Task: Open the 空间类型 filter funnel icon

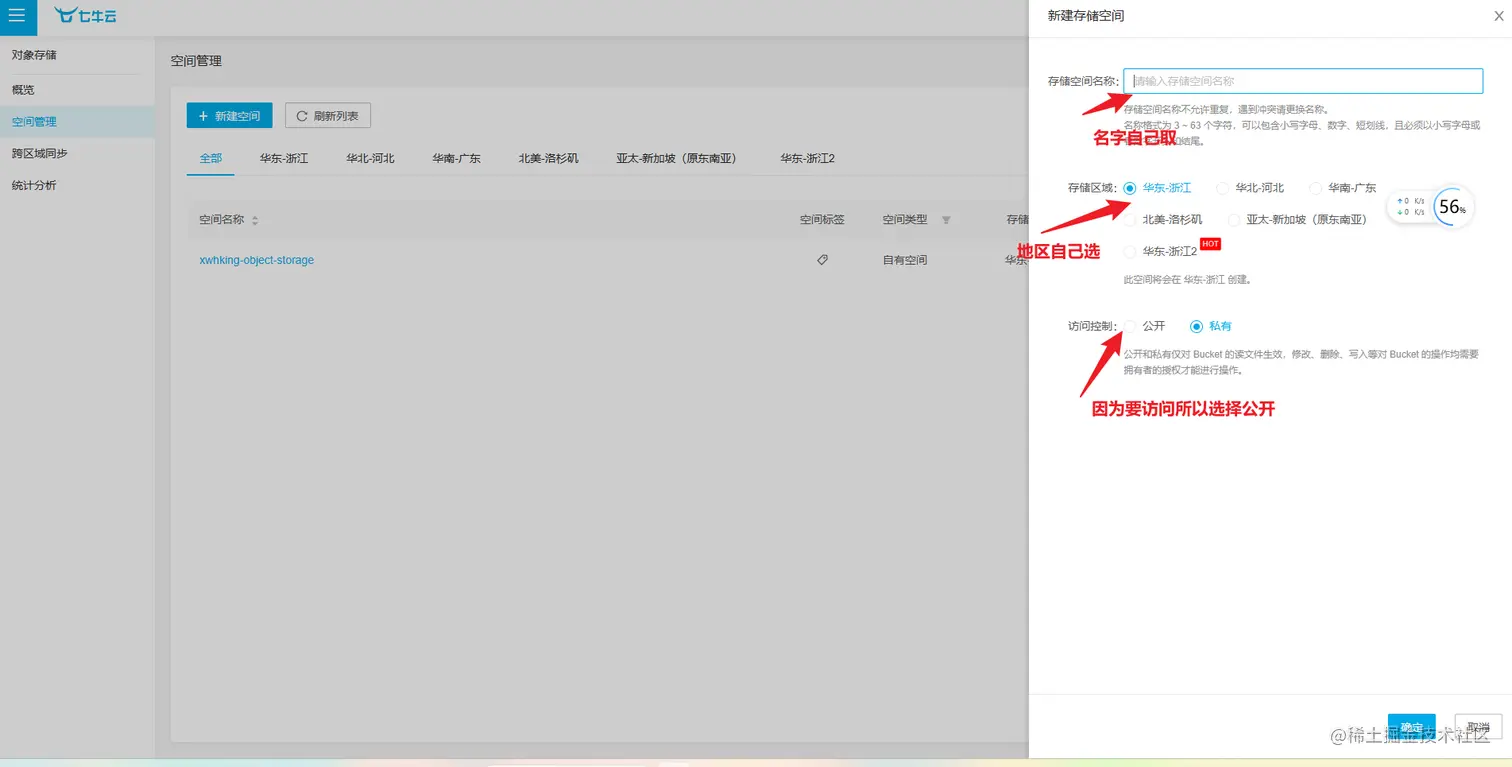Action: pos(946,220)
